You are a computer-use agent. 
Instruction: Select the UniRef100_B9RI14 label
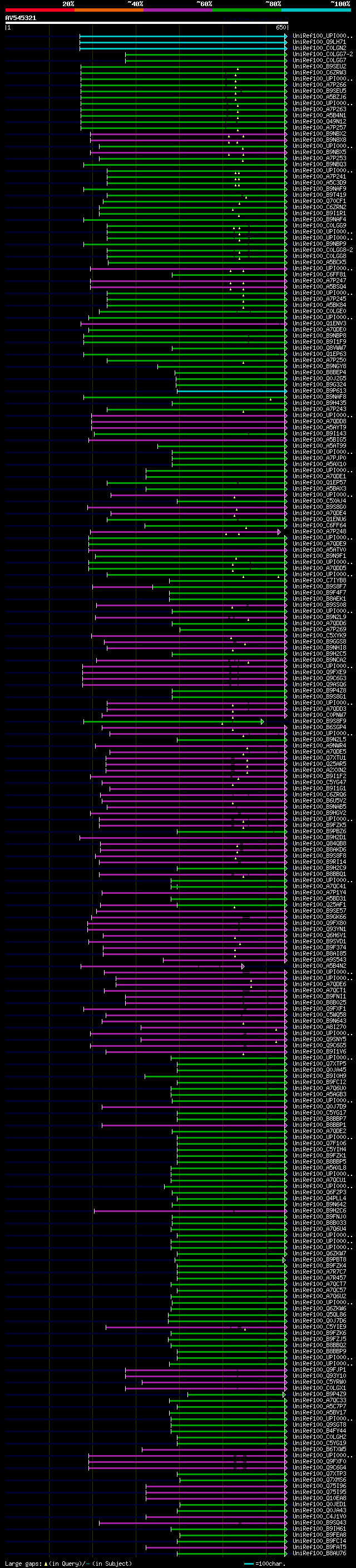pyautogui.click(x=319, y=861)
